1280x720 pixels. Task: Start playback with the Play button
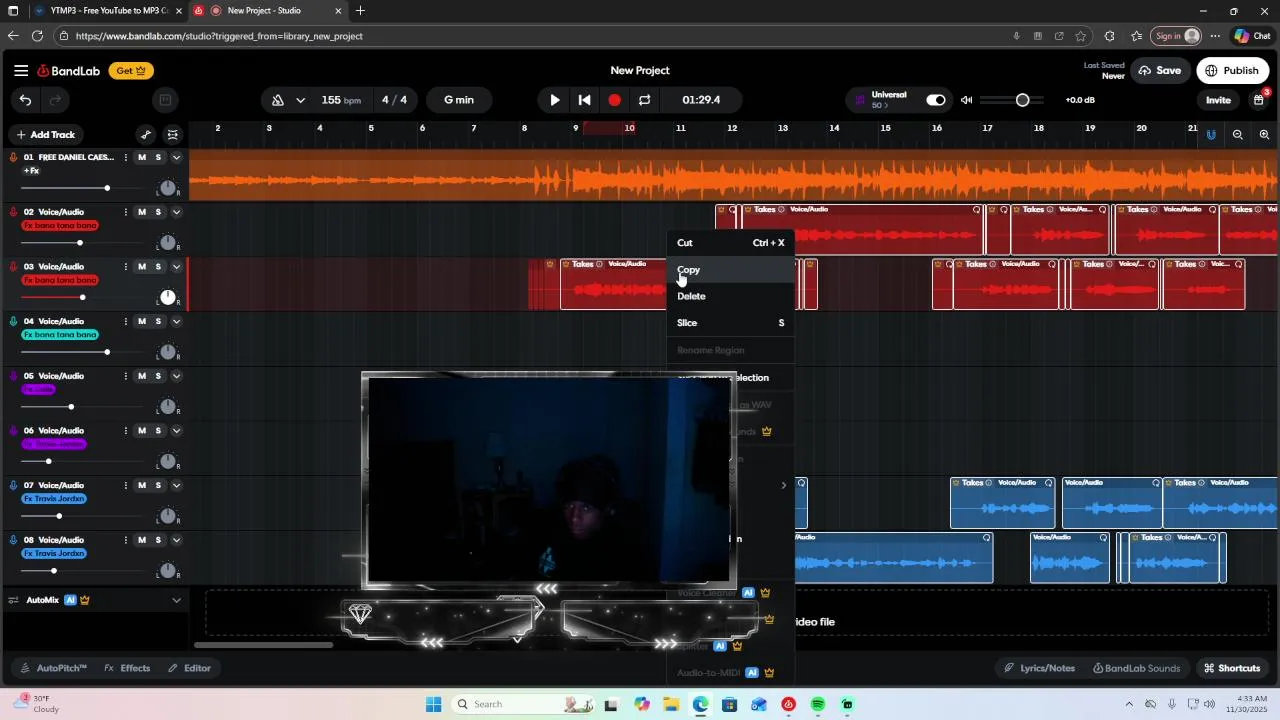(x=555, y=100)
